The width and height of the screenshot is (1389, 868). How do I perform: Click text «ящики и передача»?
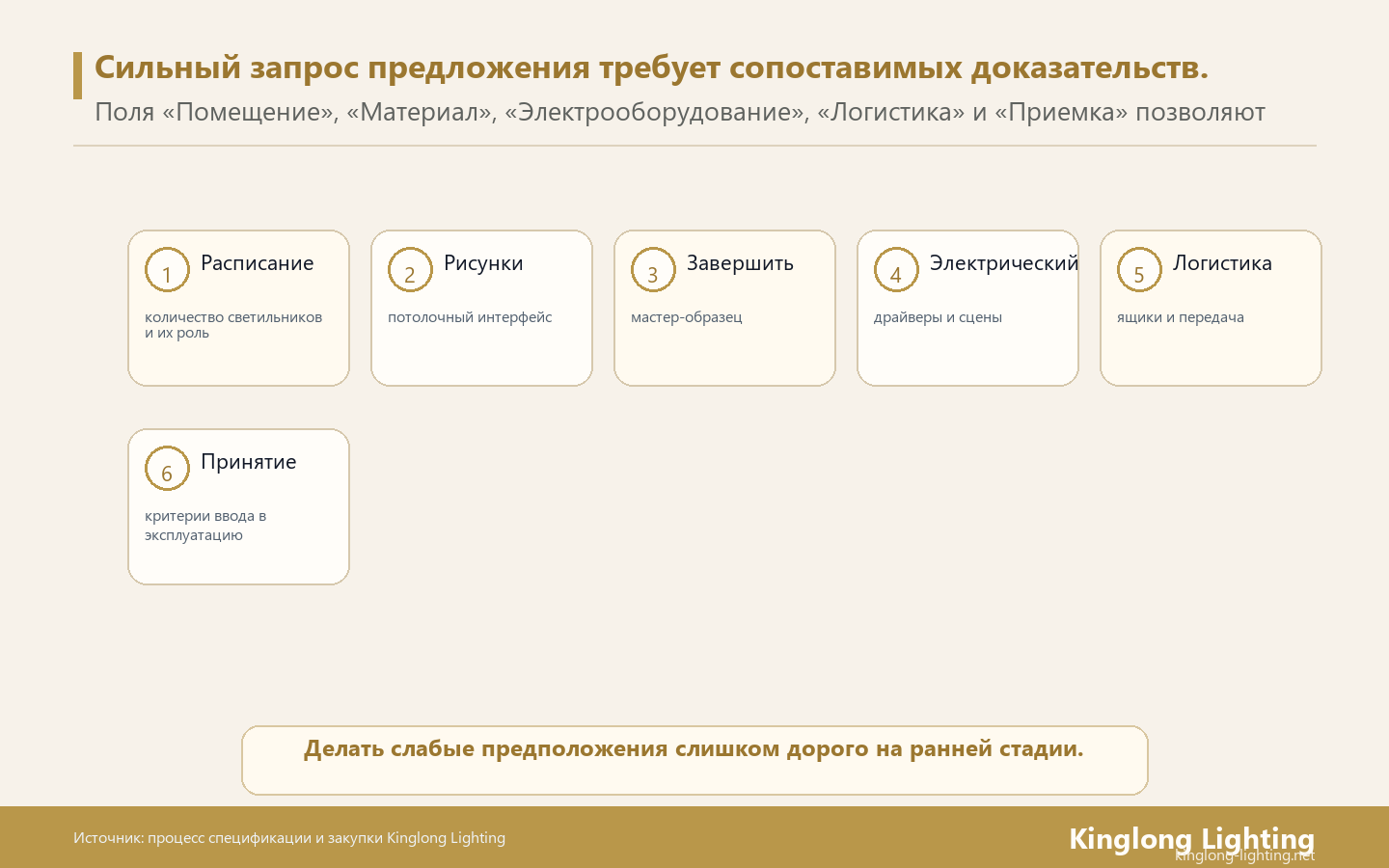1181,317
